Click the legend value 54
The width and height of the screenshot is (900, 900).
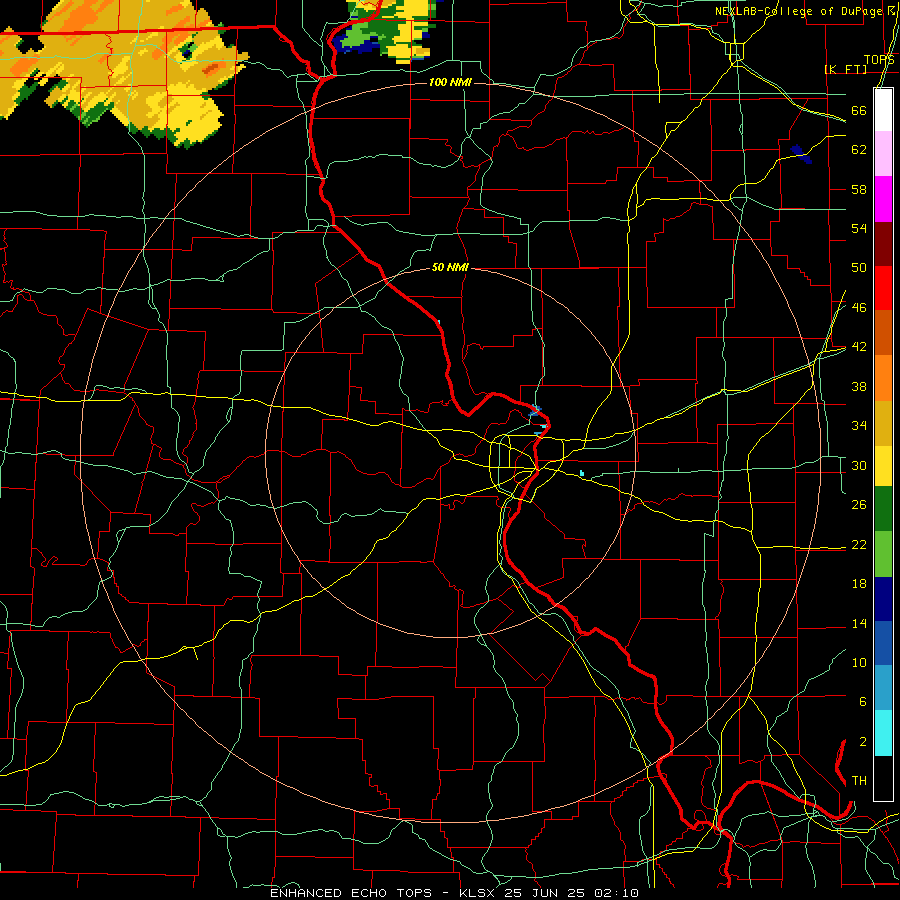click(859, 228)
